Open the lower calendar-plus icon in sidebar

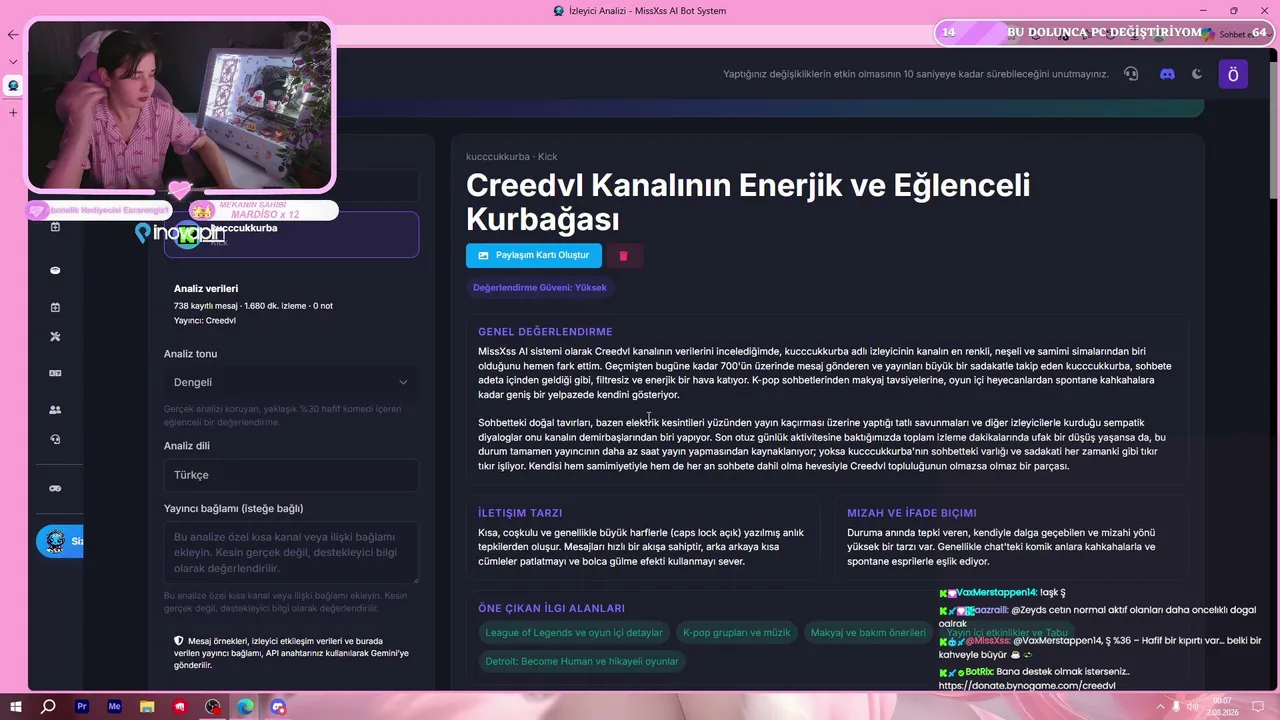coord(55,307)
